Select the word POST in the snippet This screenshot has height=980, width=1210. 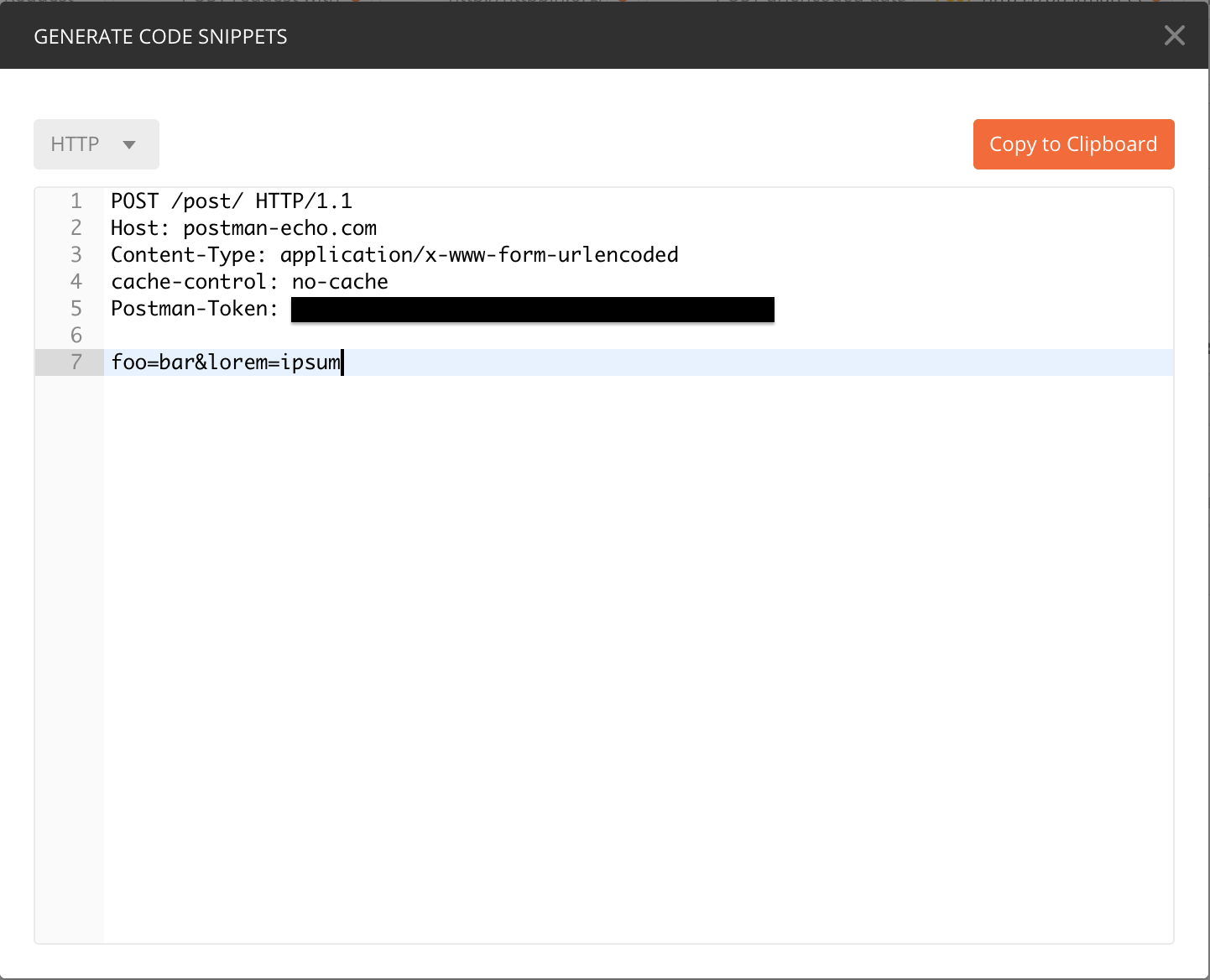tap(134, 201)
